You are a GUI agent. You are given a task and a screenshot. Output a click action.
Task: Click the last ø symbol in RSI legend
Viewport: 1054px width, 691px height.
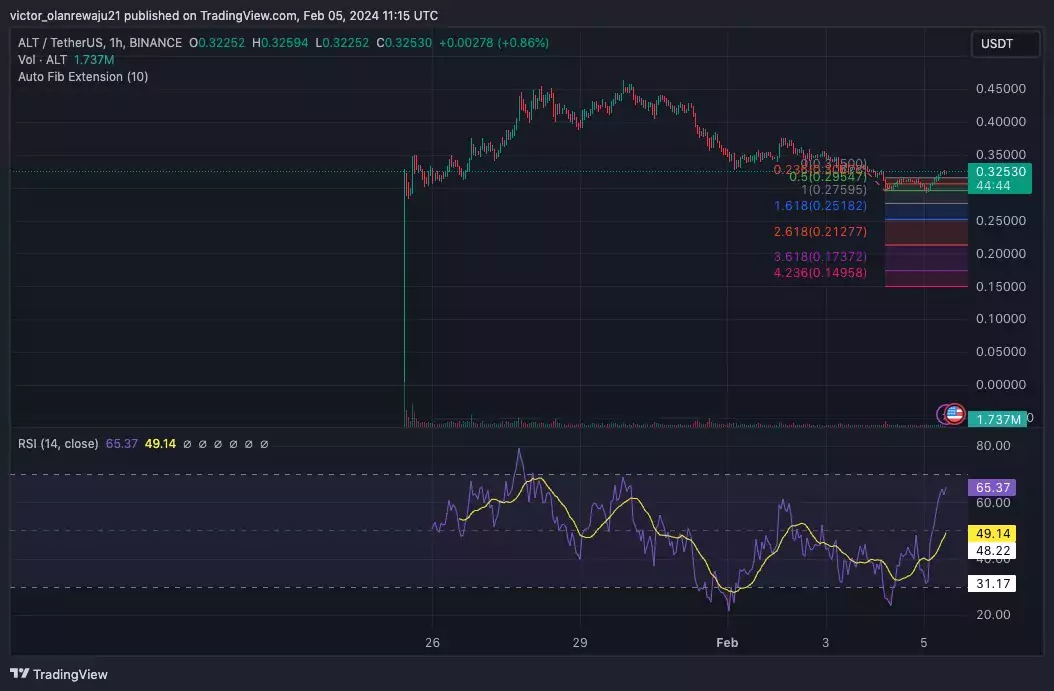pyautogui.click(x=264, y=444)
